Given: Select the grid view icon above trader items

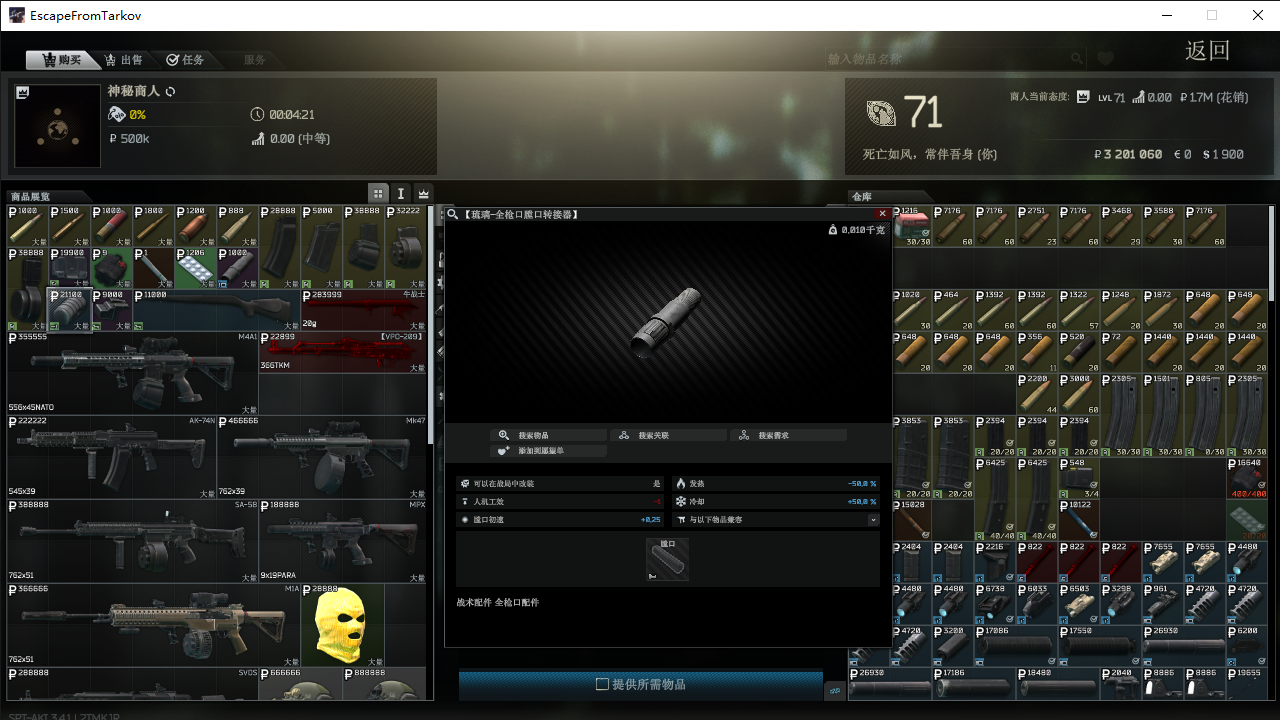Looking at the screenshot, I should click(378, 193).
